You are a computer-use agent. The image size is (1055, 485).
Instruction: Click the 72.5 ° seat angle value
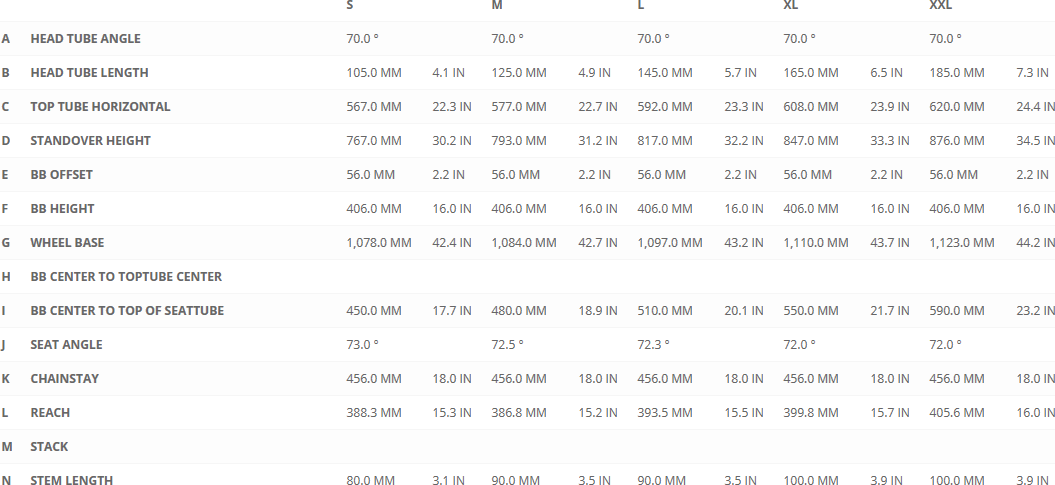click(508, 345)
